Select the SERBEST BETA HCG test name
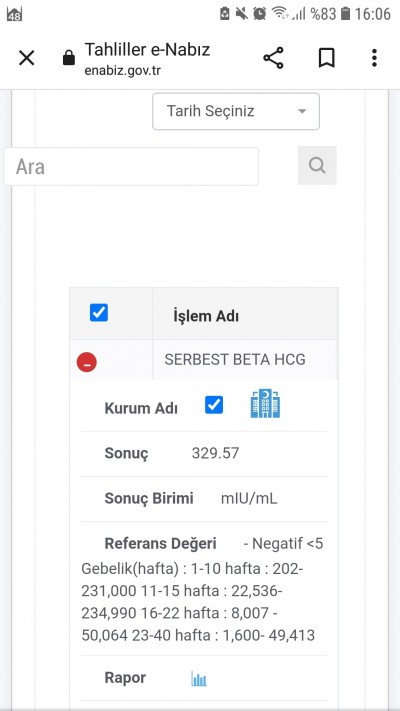Viewport: 400px width, 711px height. (x=234, y=360)
